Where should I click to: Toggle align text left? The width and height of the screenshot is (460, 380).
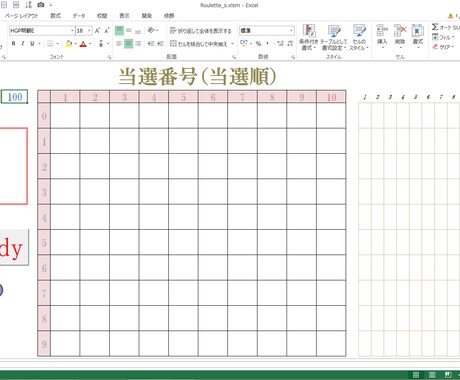click(x=119, y=43)
